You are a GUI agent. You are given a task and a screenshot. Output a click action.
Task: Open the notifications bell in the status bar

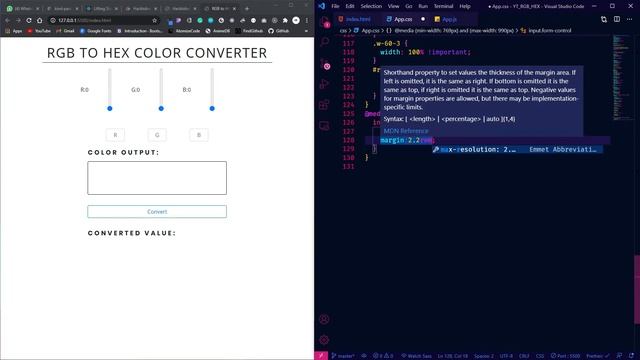[631, 356]
